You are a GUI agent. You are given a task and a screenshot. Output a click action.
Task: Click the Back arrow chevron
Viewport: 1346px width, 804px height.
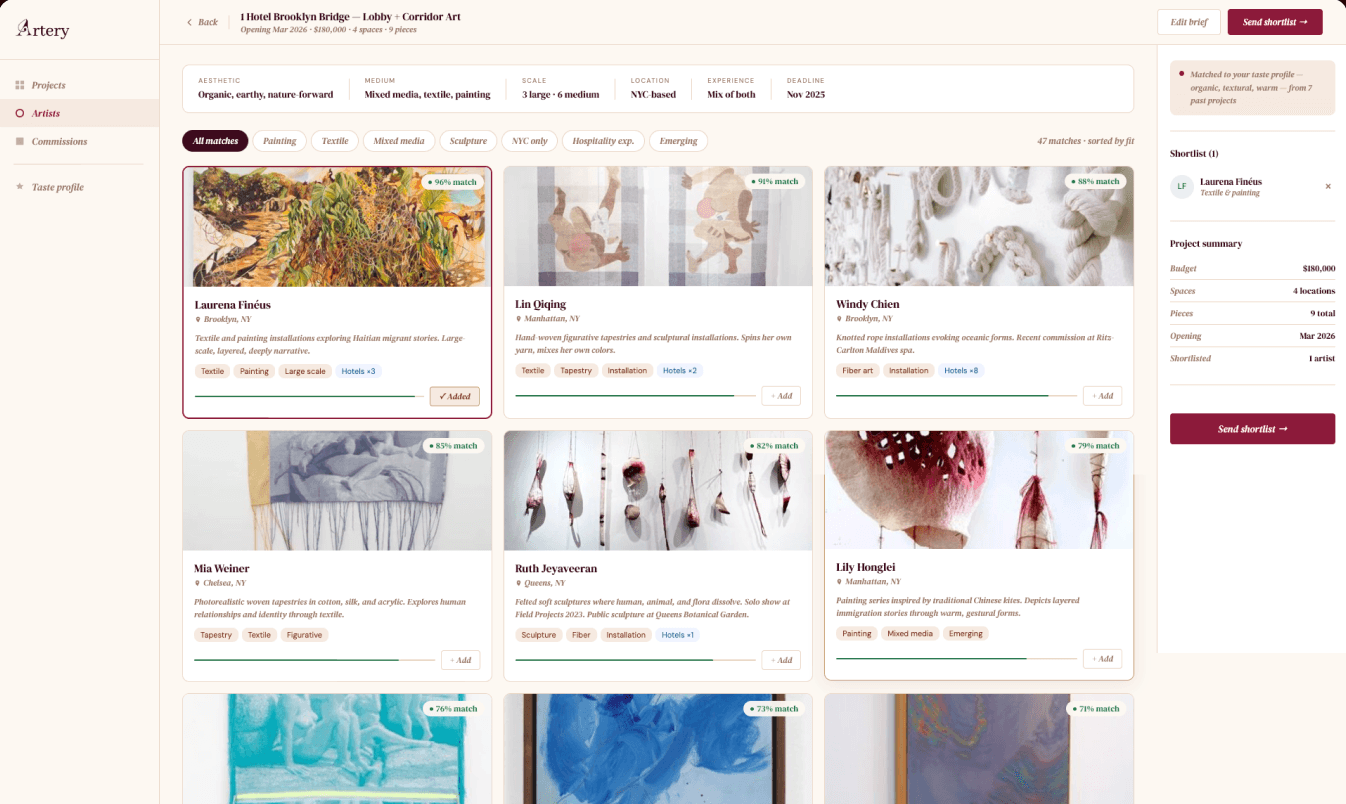click(189, 22)
